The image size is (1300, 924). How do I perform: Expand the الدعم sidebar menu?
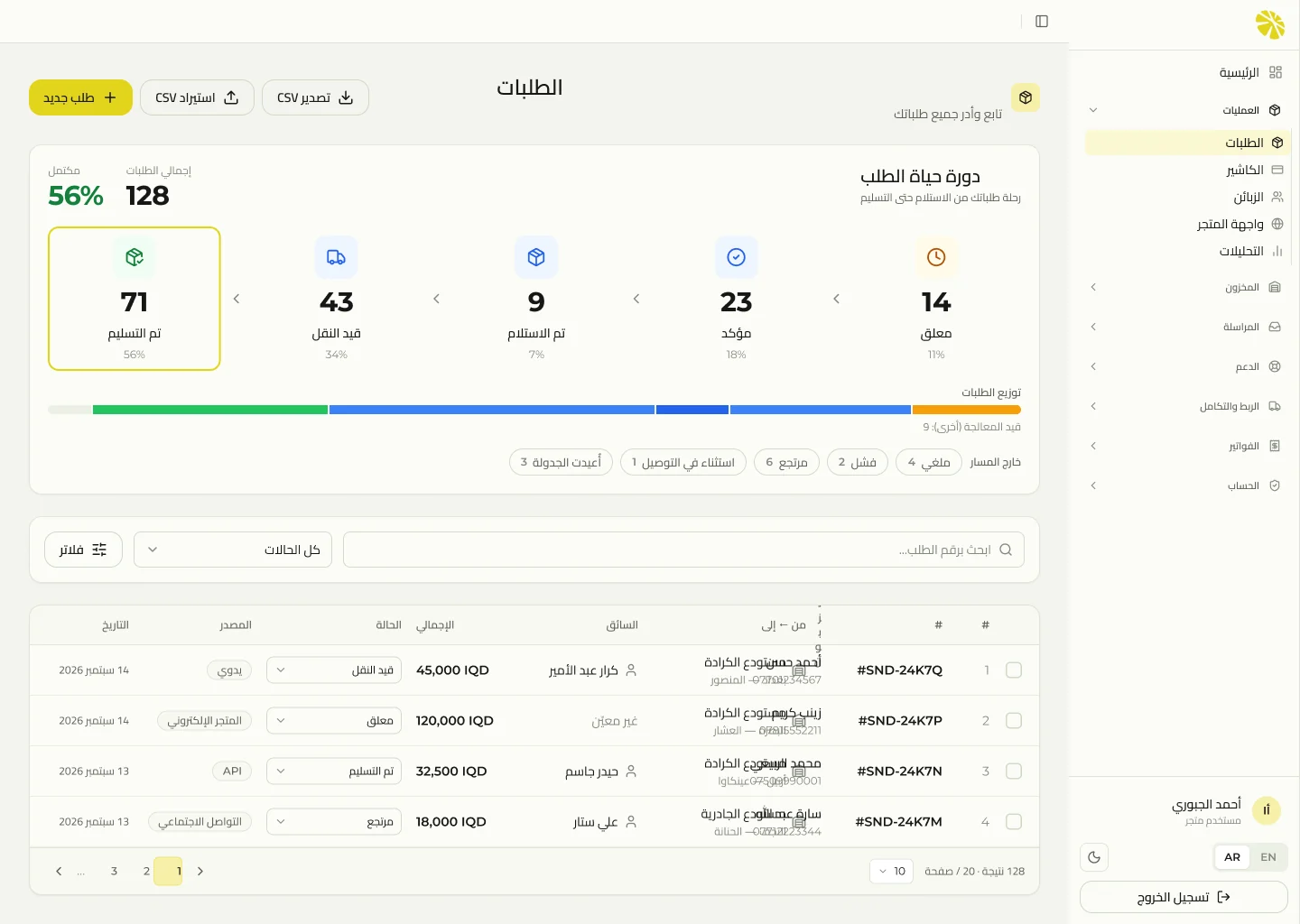[x=1187, y=366]
